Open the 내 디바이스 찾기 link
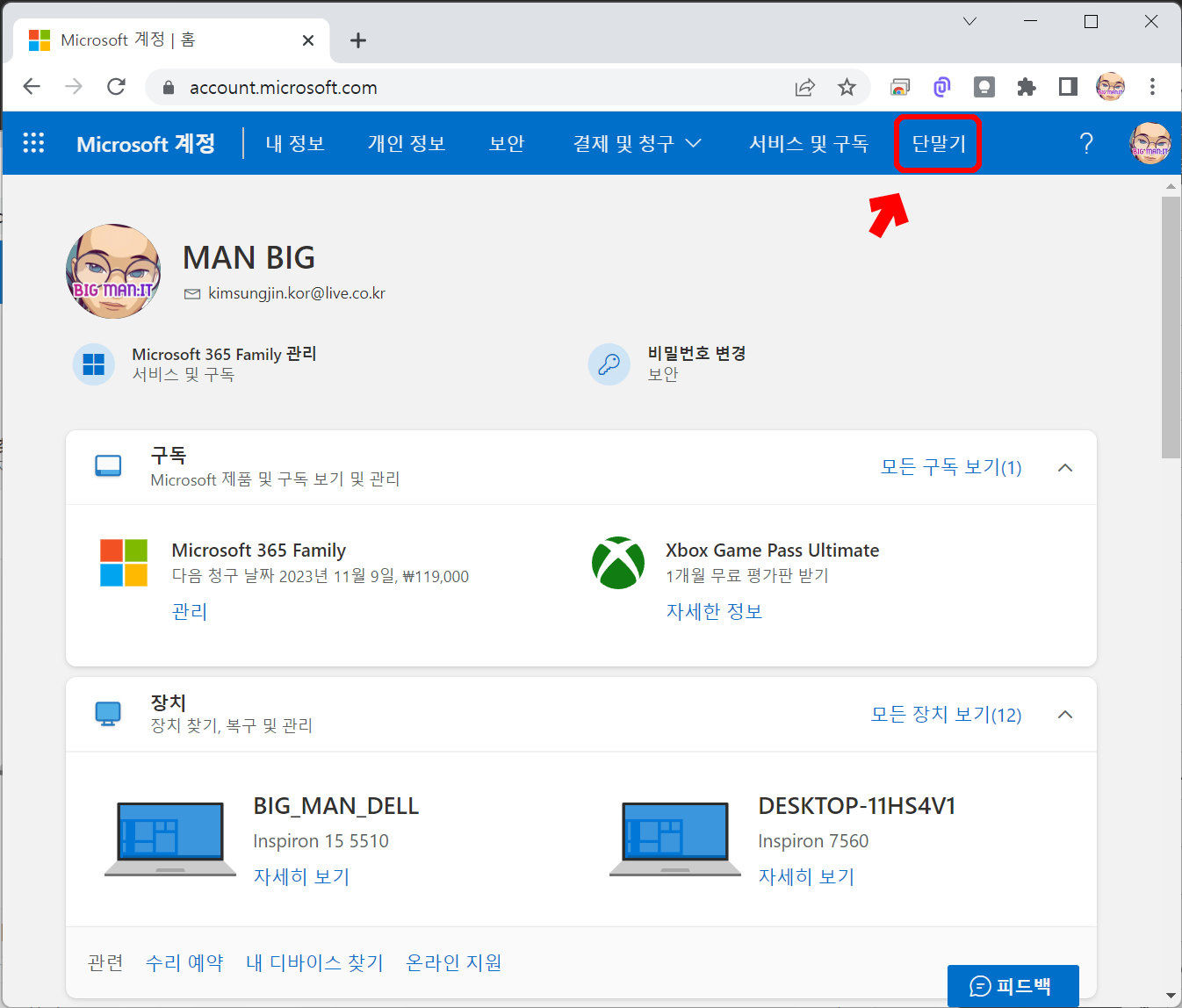1182x1008 pixels. (x=314, y=962)
